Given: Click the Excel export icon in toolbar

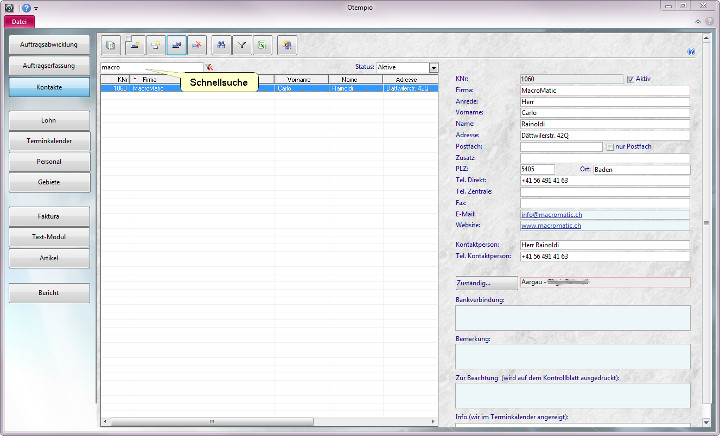Looking at the screenshot, I should click(261, 45).
